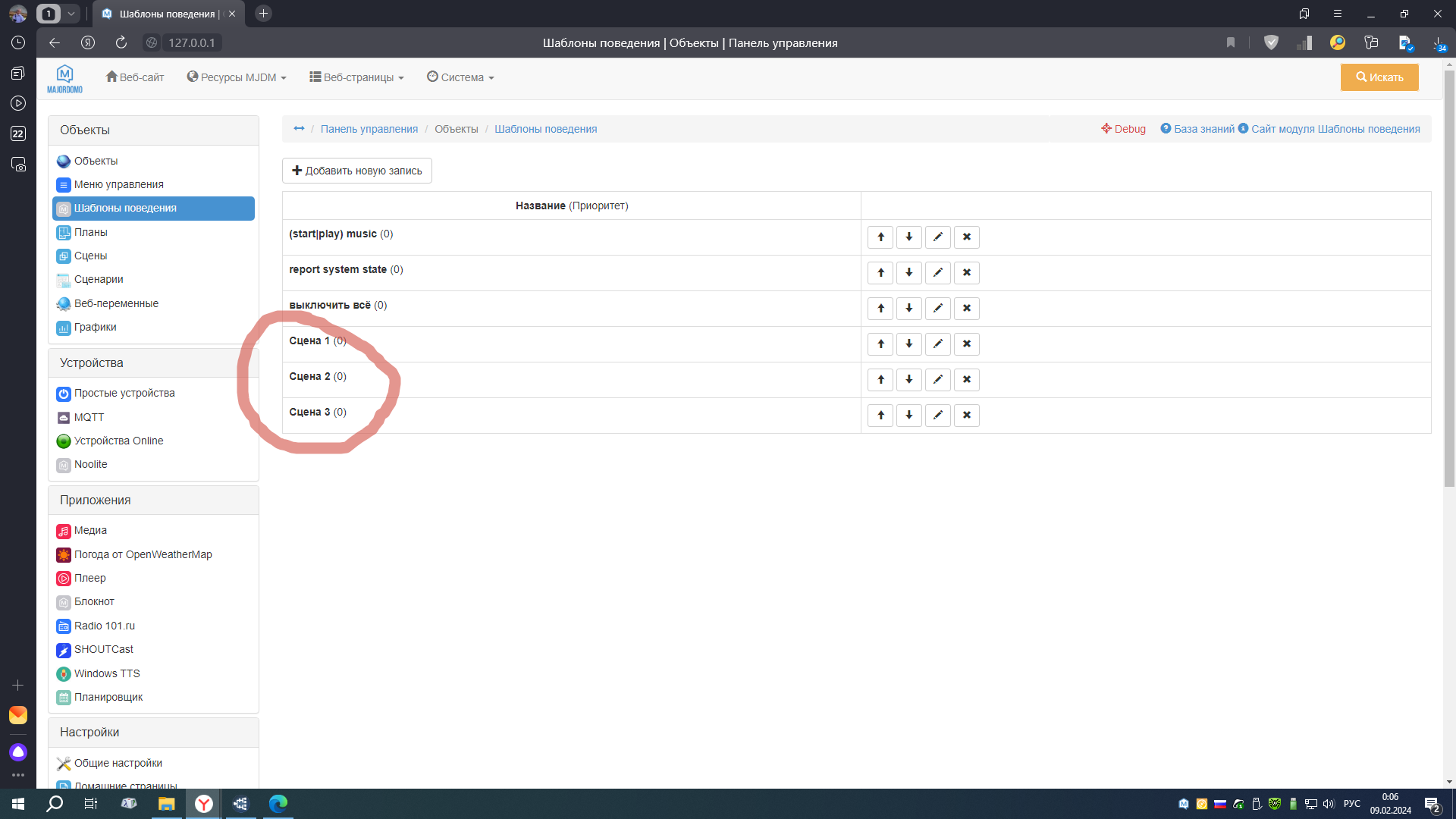The image size is (1456, 819).
Task: Click the MajorDoMo logo icon
Action: pos(64,78)
